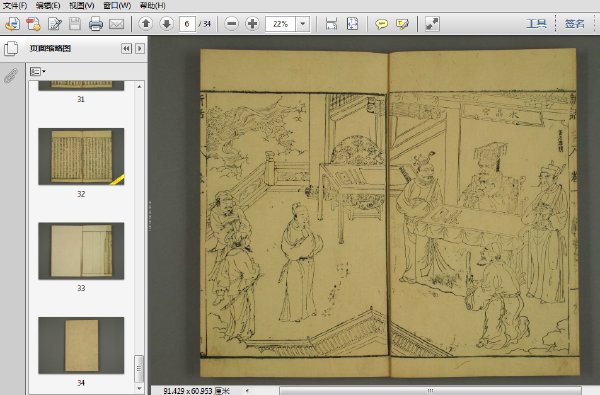Select partially visible page 31 thumbnail

pos(81,85)
